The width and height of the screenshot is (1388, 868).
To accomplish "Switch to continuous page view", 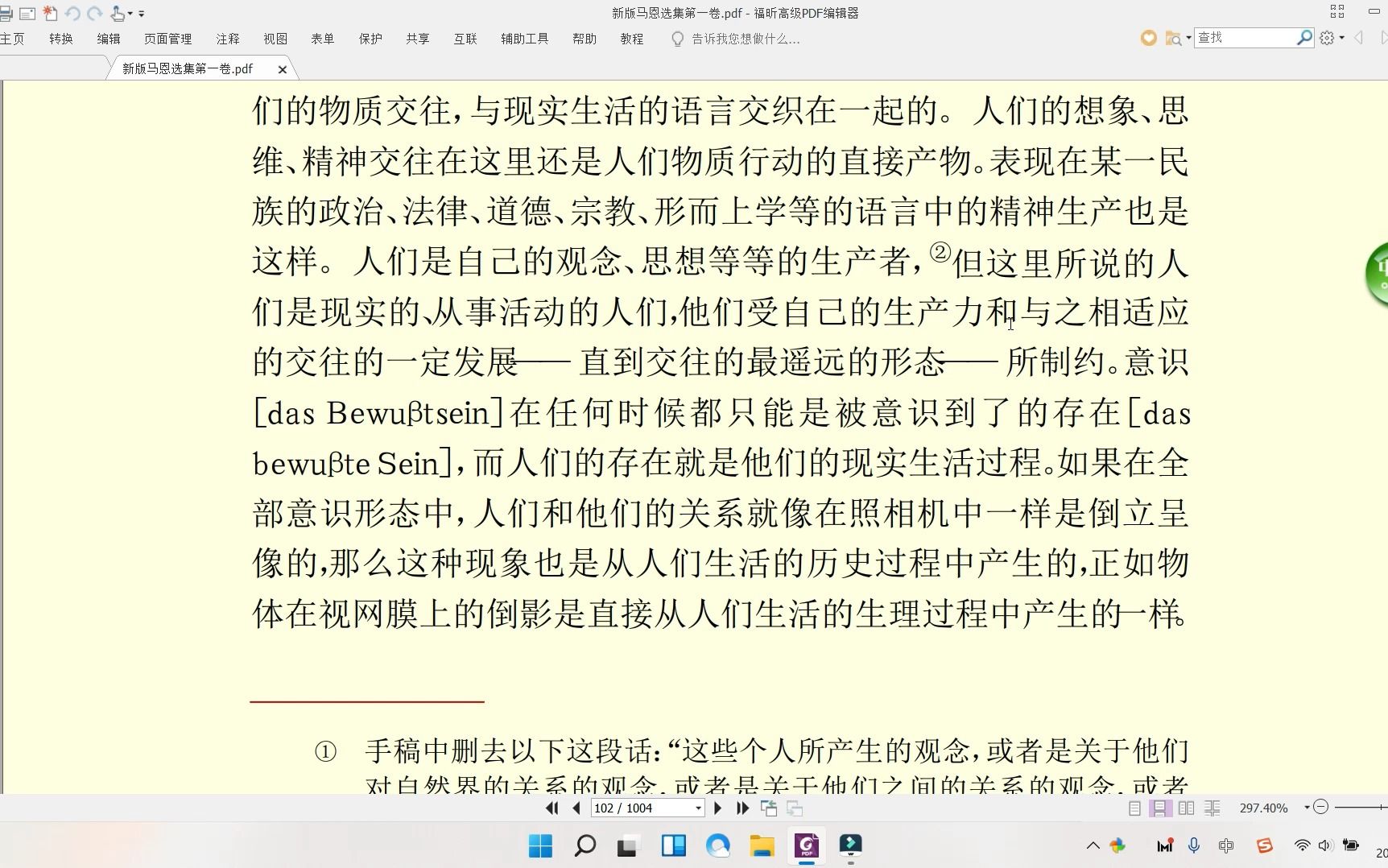I will [1159, 808].
